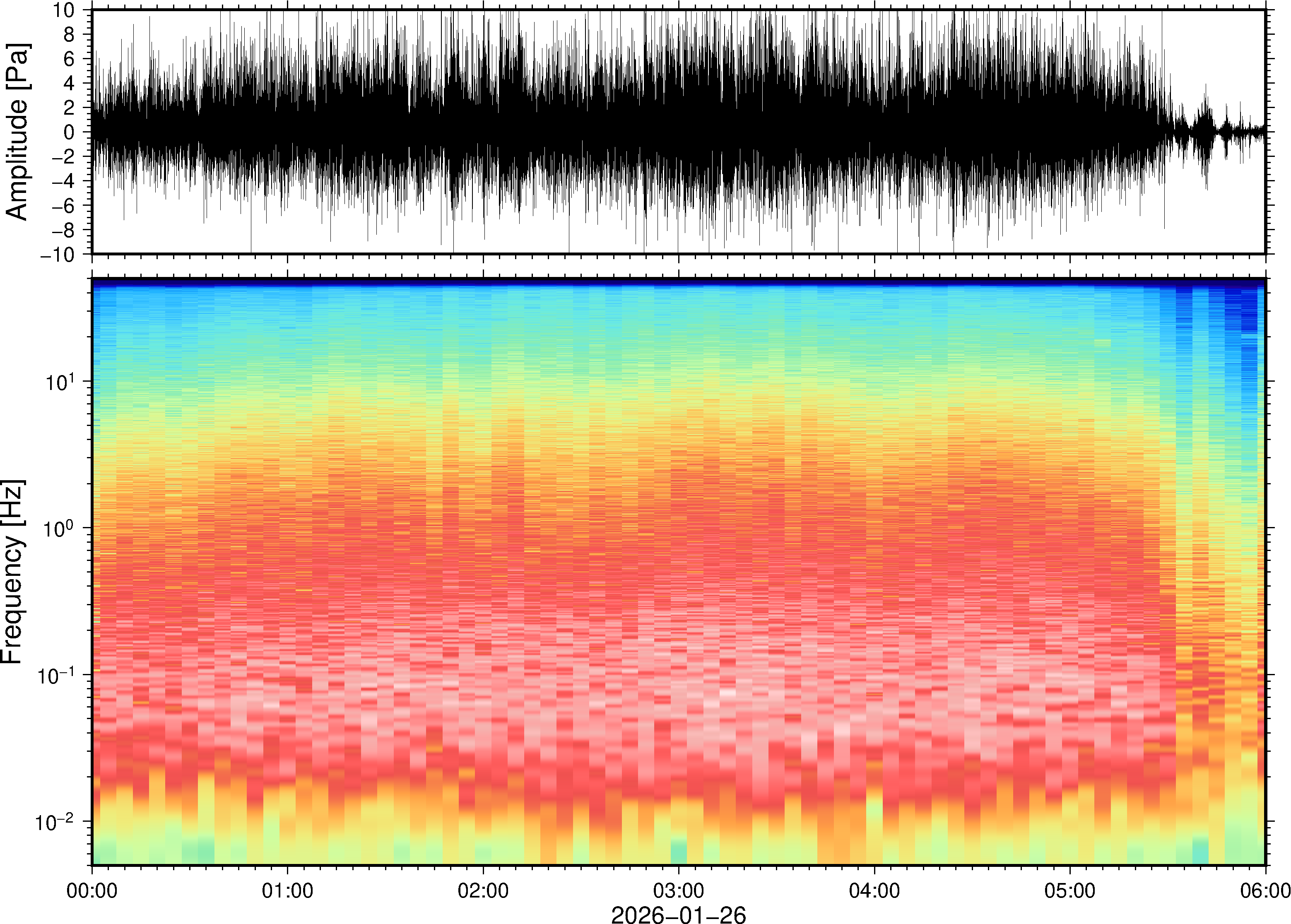1291x924 pixels.
Task: Click the 2026-01-26 date label
Action: 678,914
